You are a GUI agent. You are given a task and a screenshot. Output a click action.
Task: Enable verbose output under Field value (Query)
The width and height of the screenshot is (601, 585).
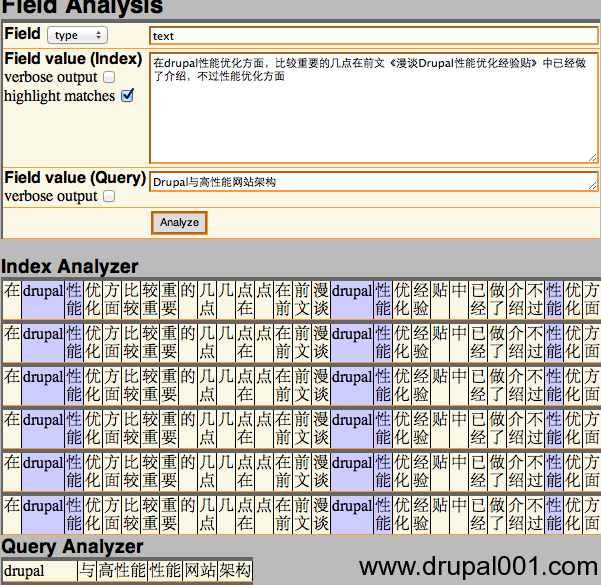point(109,196)
